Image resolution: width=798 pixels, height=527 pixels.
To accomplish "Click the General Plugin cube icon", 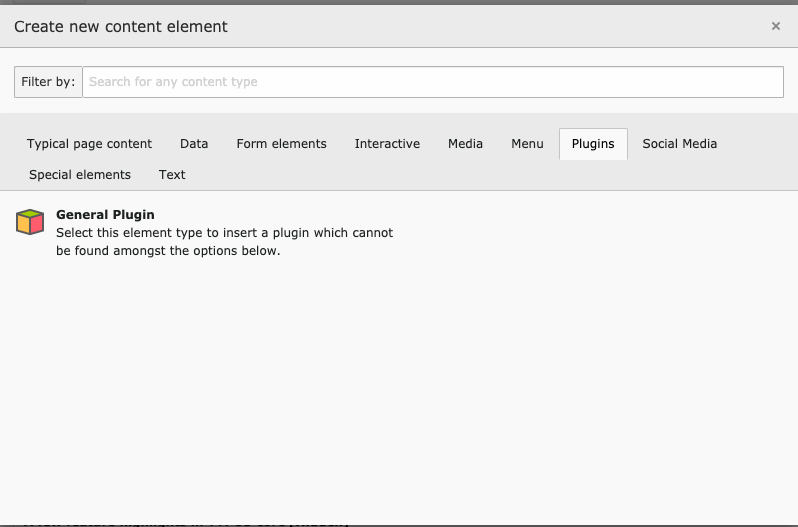I will [30, 222].
